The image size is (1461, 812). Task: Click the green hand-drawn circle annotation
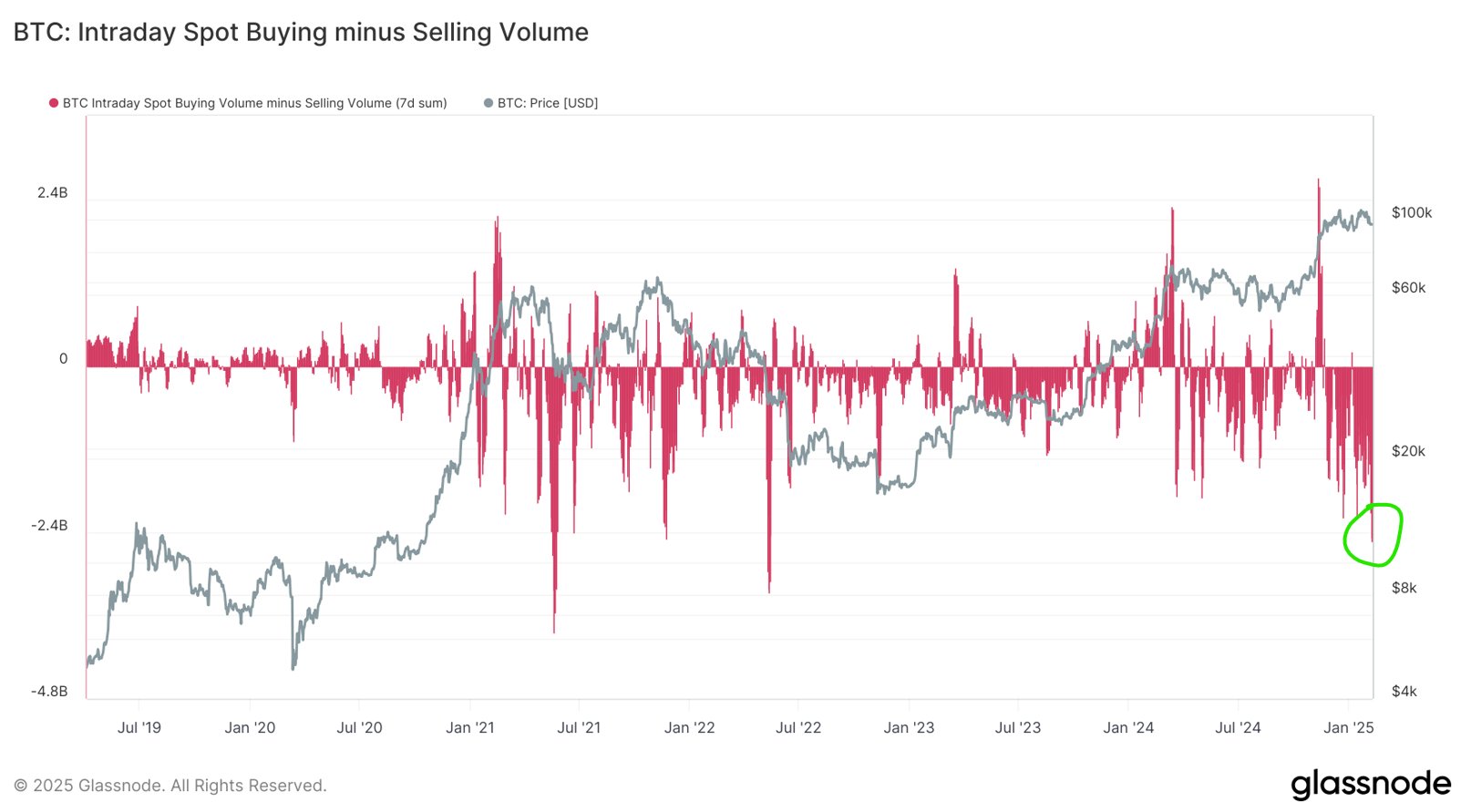click(x=1373, y=534)
